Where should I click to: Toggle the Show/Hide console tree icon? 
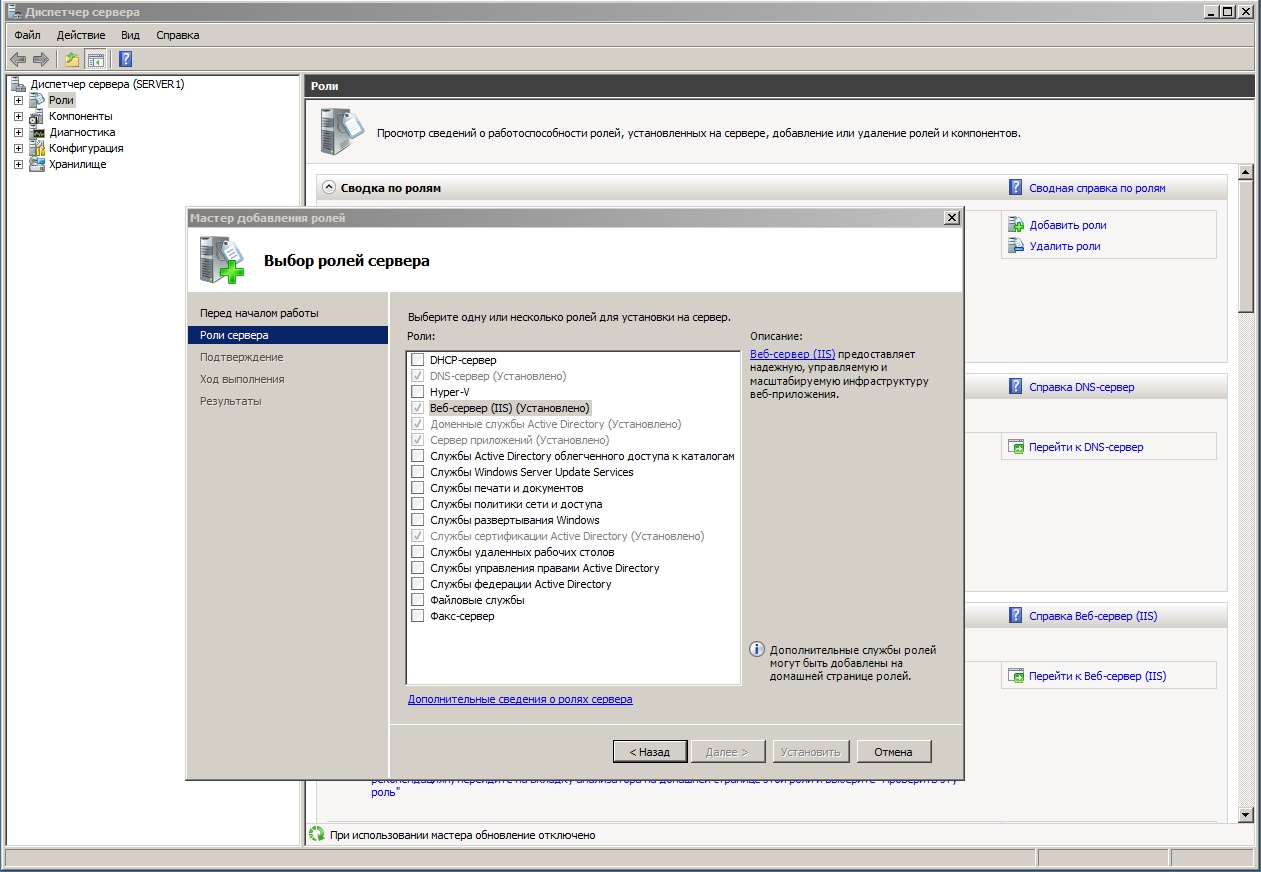[x=96, y=59]
